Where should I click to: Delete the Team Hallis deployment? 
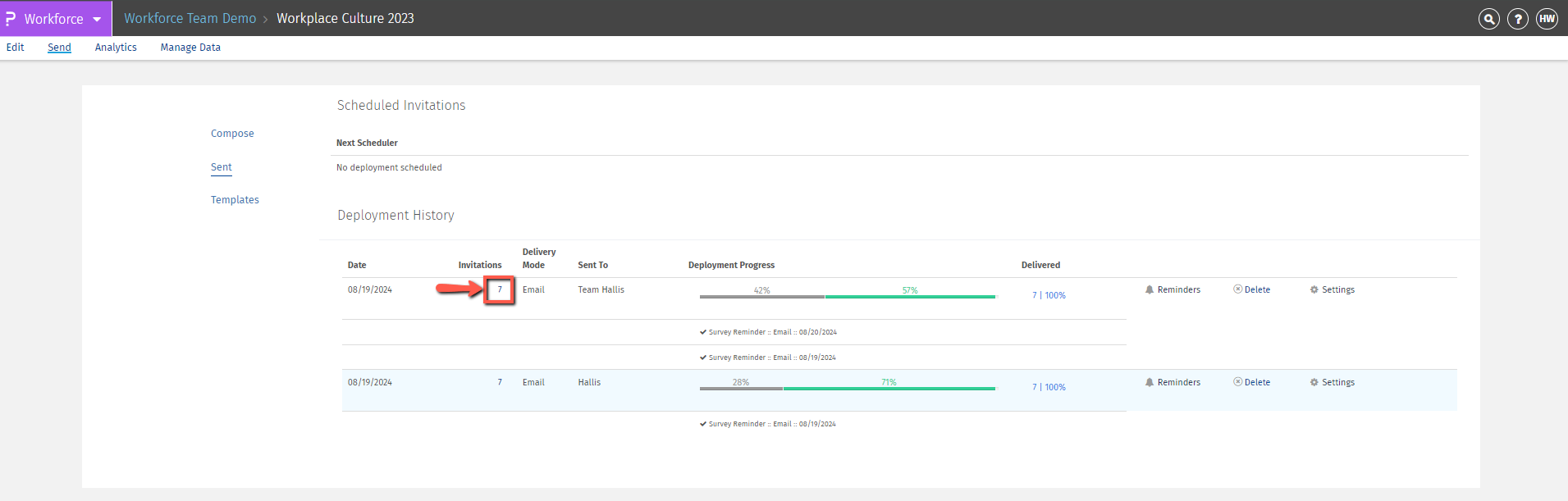[1251, 289]
